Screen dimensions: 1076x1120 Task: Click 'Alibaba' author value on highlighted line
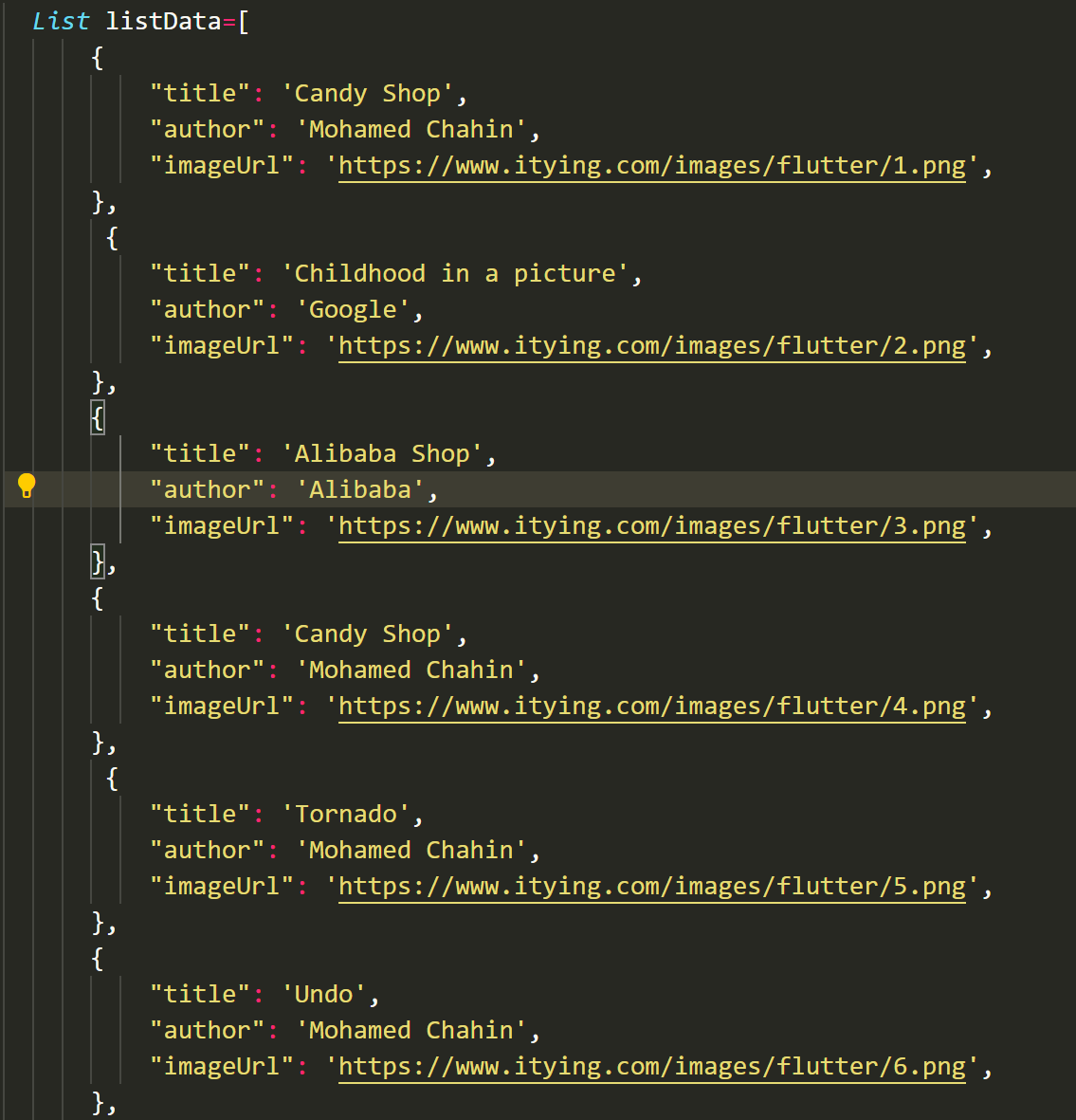click(x=360, y=490)
